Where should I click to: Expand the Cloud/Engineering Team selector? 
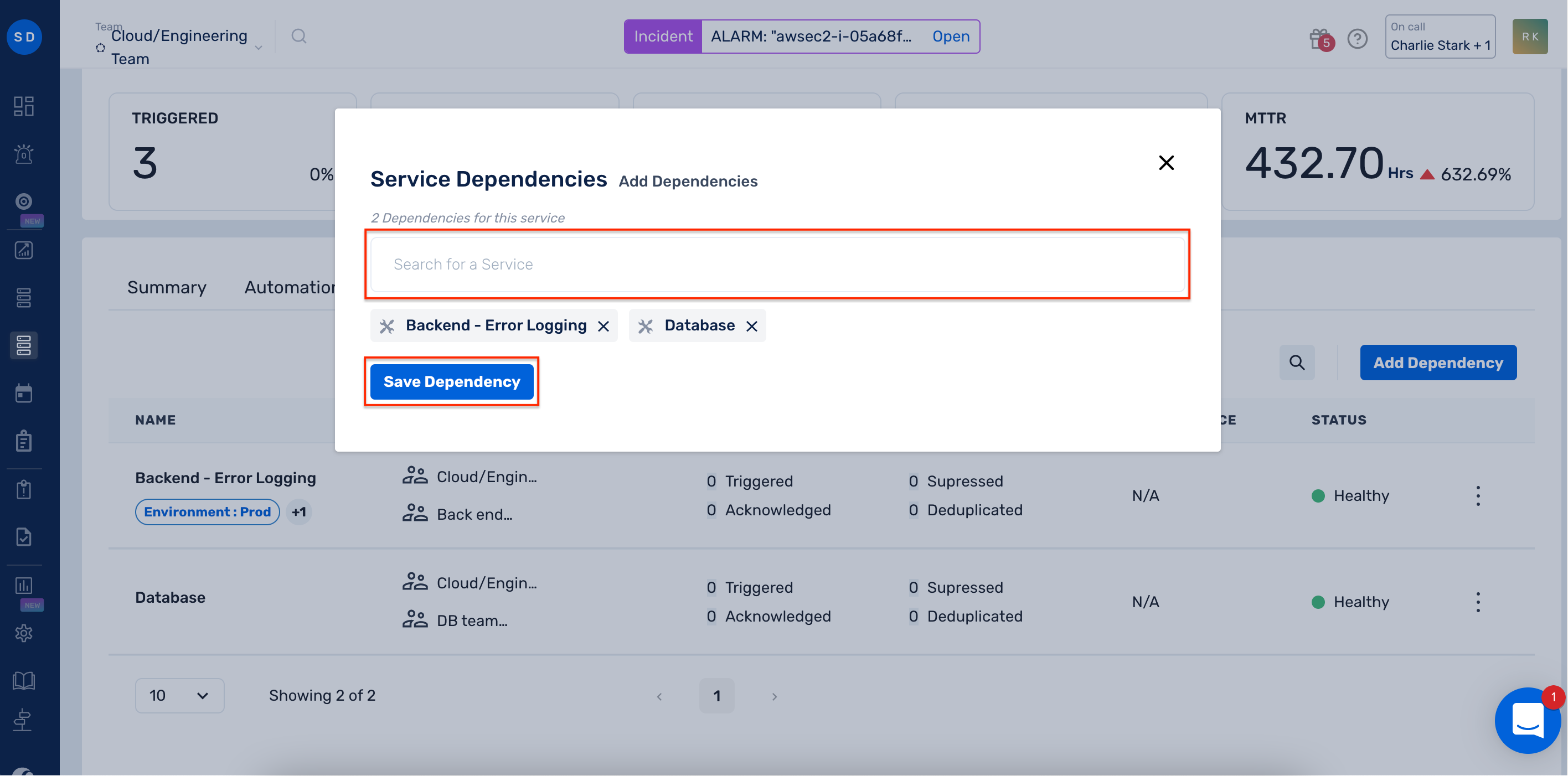pos(180,48)
